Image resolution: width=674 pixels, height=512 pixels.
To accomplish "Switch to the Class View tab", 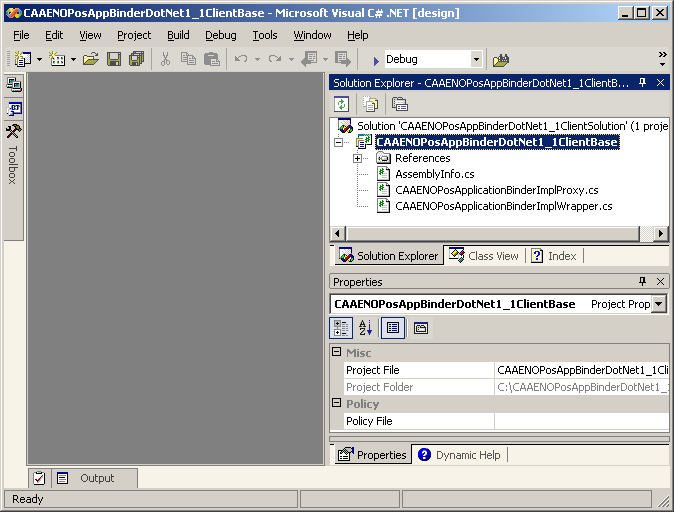I will pos(484,256).
